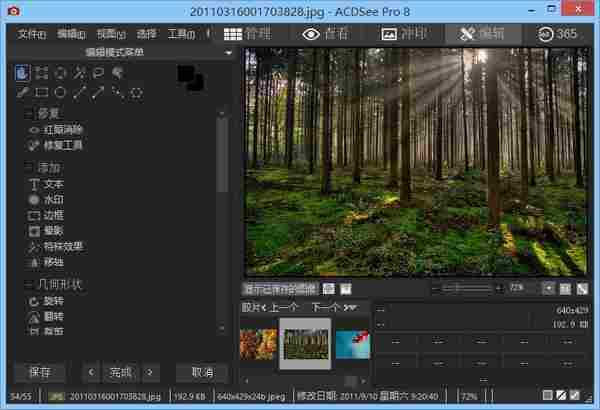The height and width of the screenshot is (410, 600).
Task: Open the Rotate tool (旋转)
Action: [x=52, y=301]
